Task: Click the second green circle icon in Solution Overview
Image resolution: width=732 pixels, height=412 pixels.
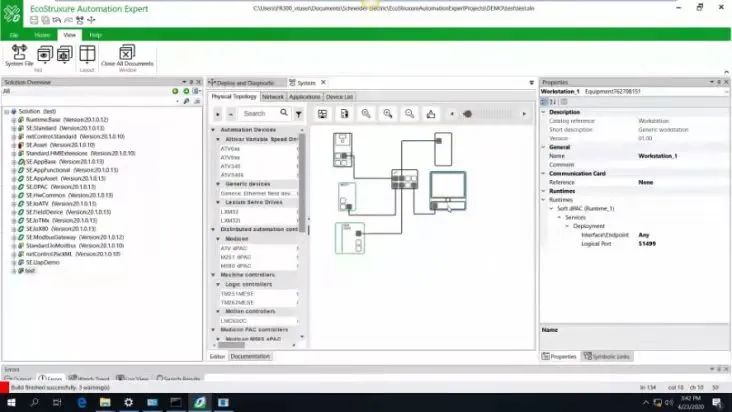Action: pyautogui.click(x=186, y=91)
